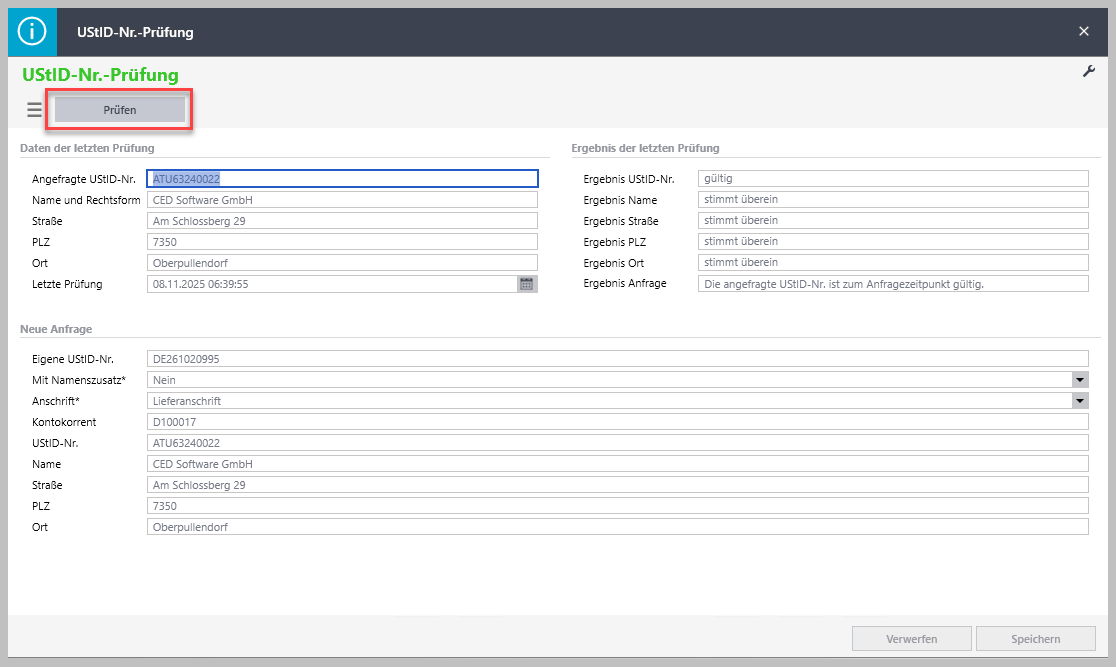The width and height of the screenshot is (1116, 667).
Task: Expand the Anschrift dropdown arrow
Action: [1080, 401]
